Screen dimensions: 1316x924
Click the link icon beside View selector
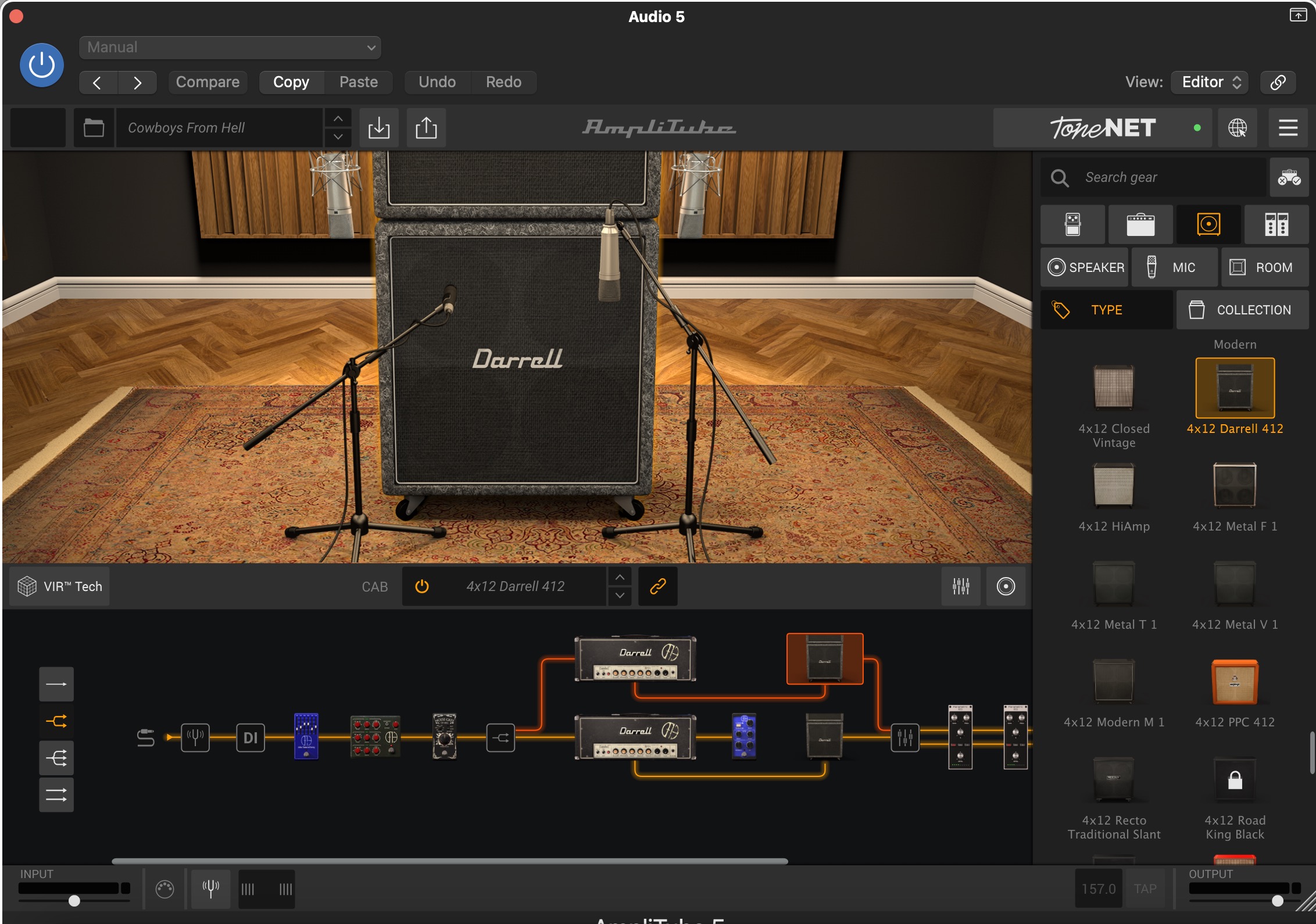[x=1278, y=82]
